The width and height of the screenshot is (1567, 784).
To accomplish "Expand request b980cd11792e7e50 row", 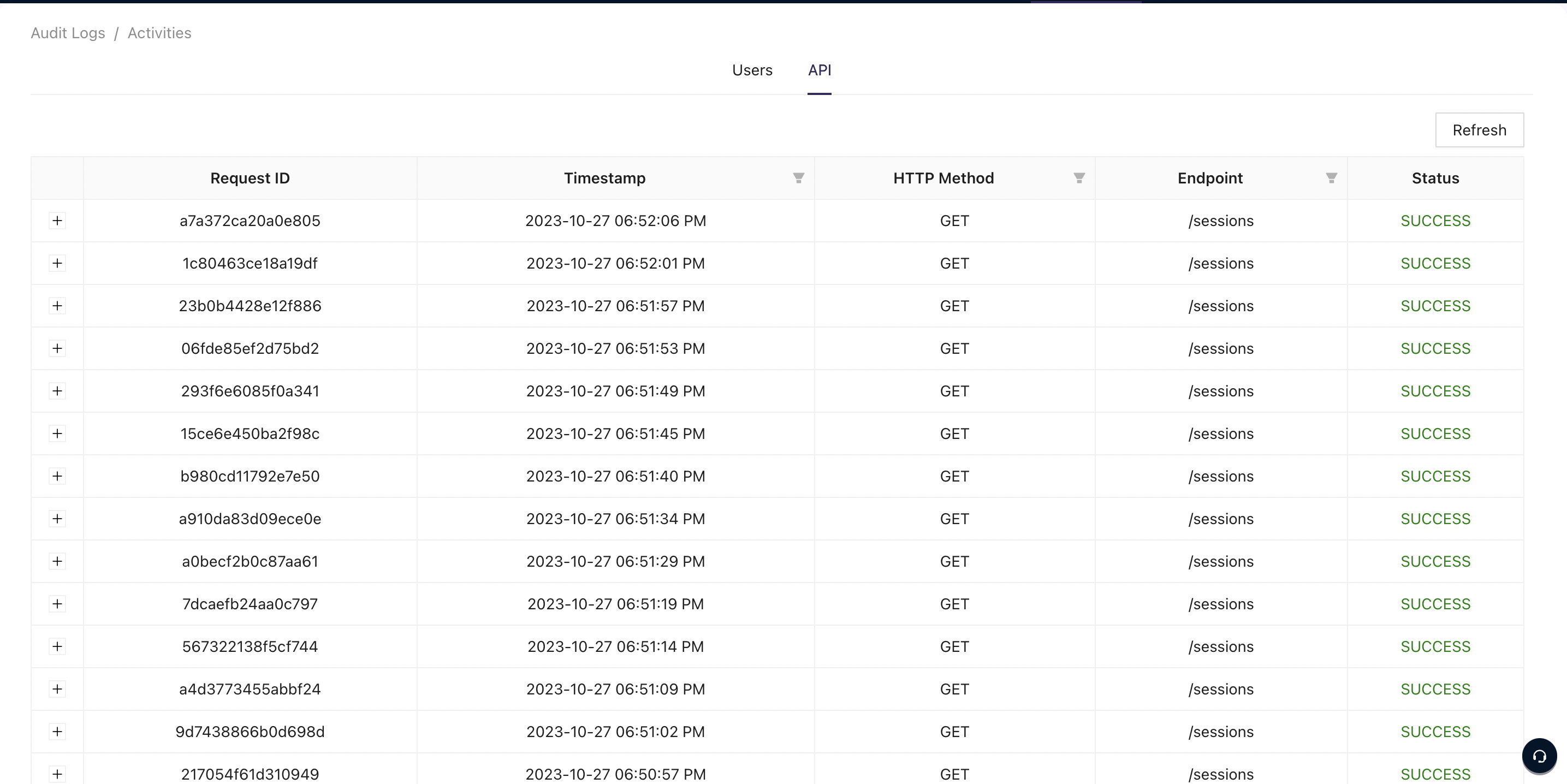I will pos(57,476).
